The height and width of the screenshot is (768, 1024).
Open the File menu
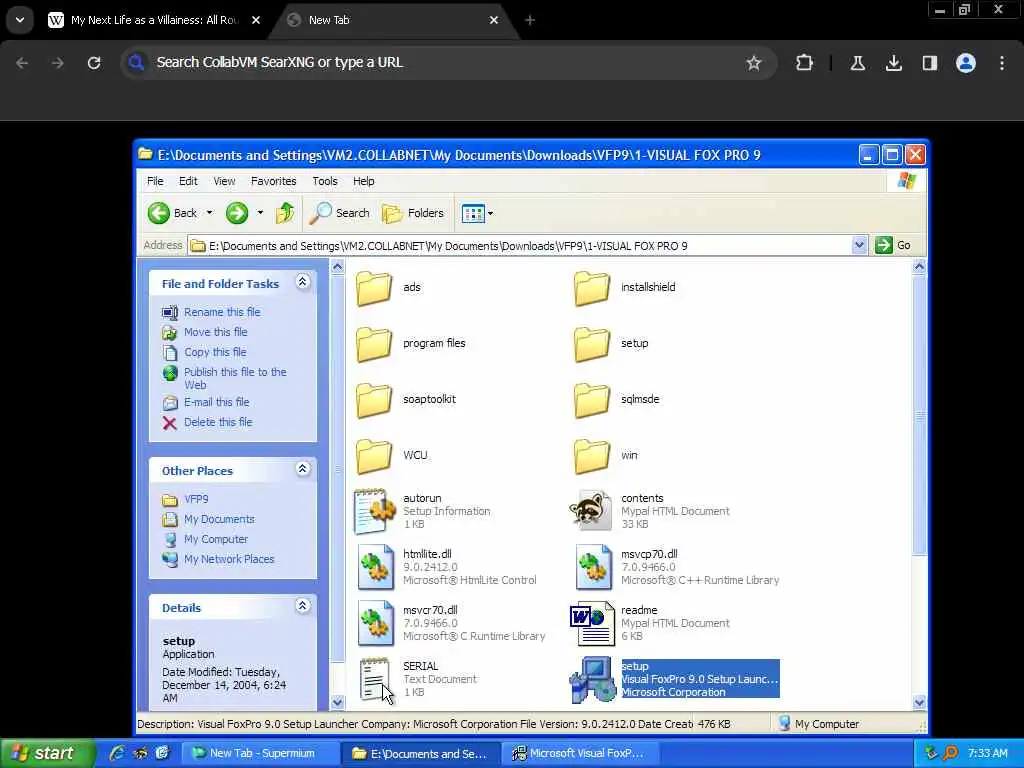[155, 181]
